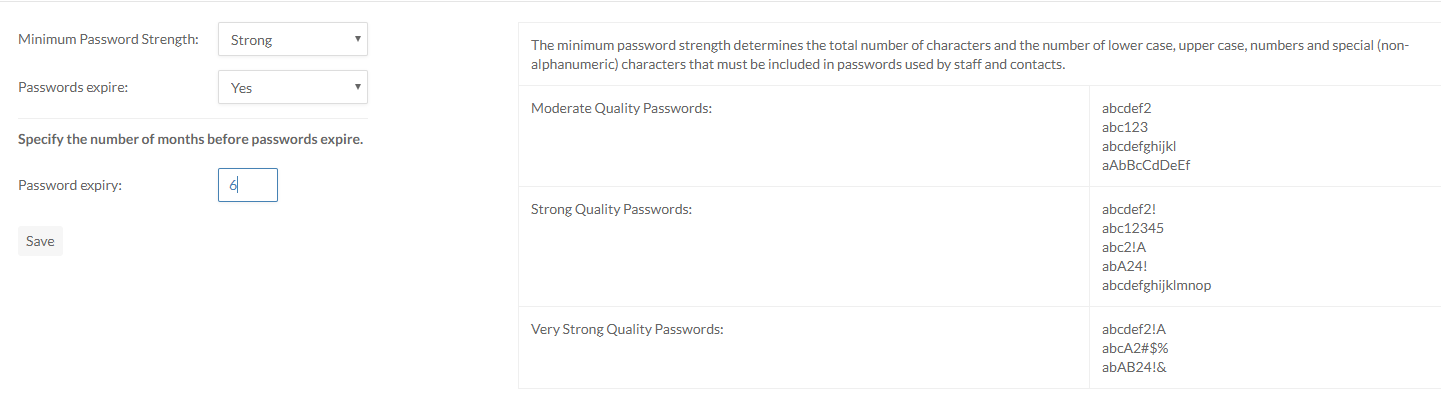Click the months-before-expiry instruction heading
This screenshot has height=417, width=1441.
click(190, 139)
